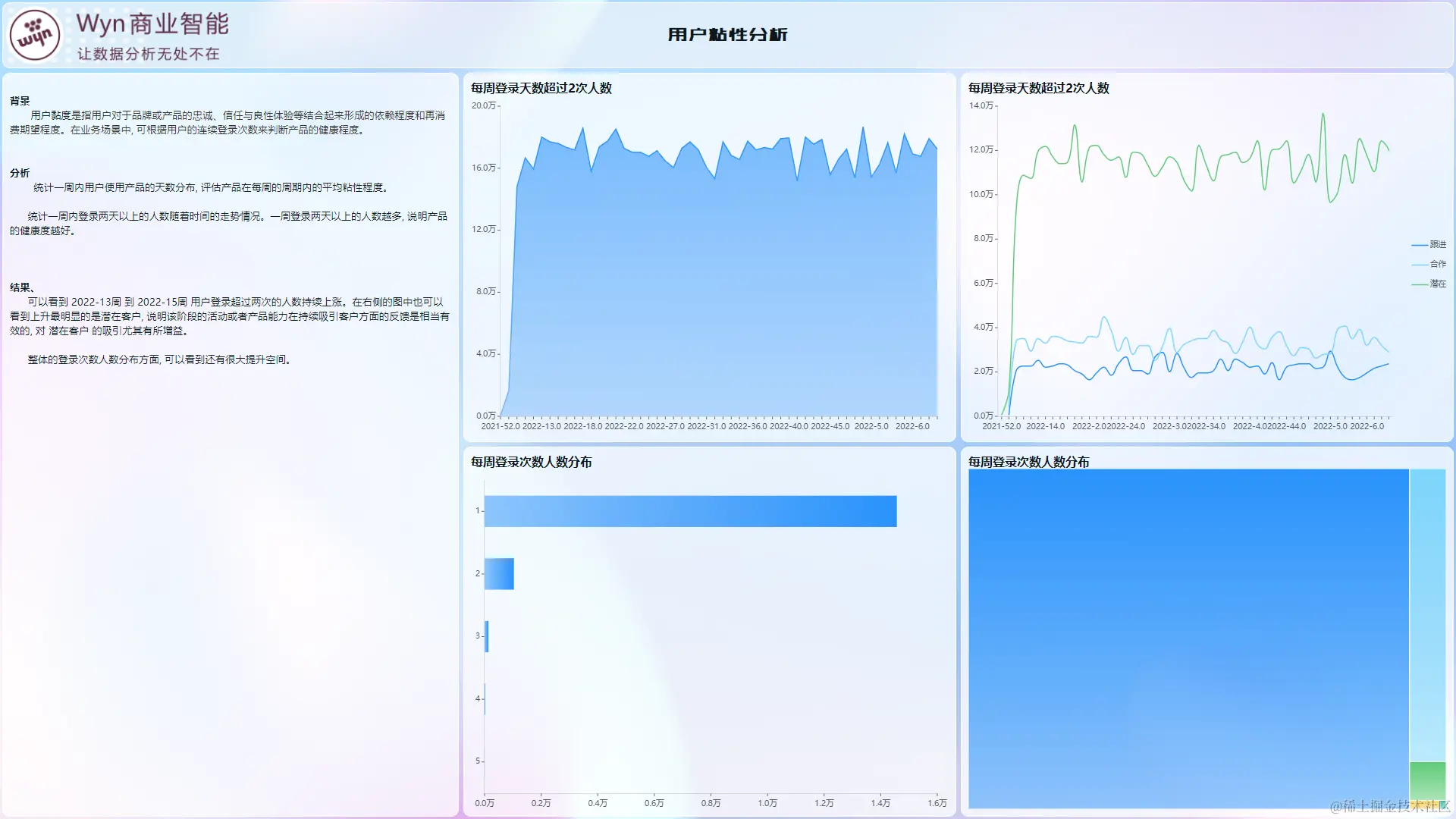
Task: Click the blue filled area chart
Action: (x=720, y=303)
